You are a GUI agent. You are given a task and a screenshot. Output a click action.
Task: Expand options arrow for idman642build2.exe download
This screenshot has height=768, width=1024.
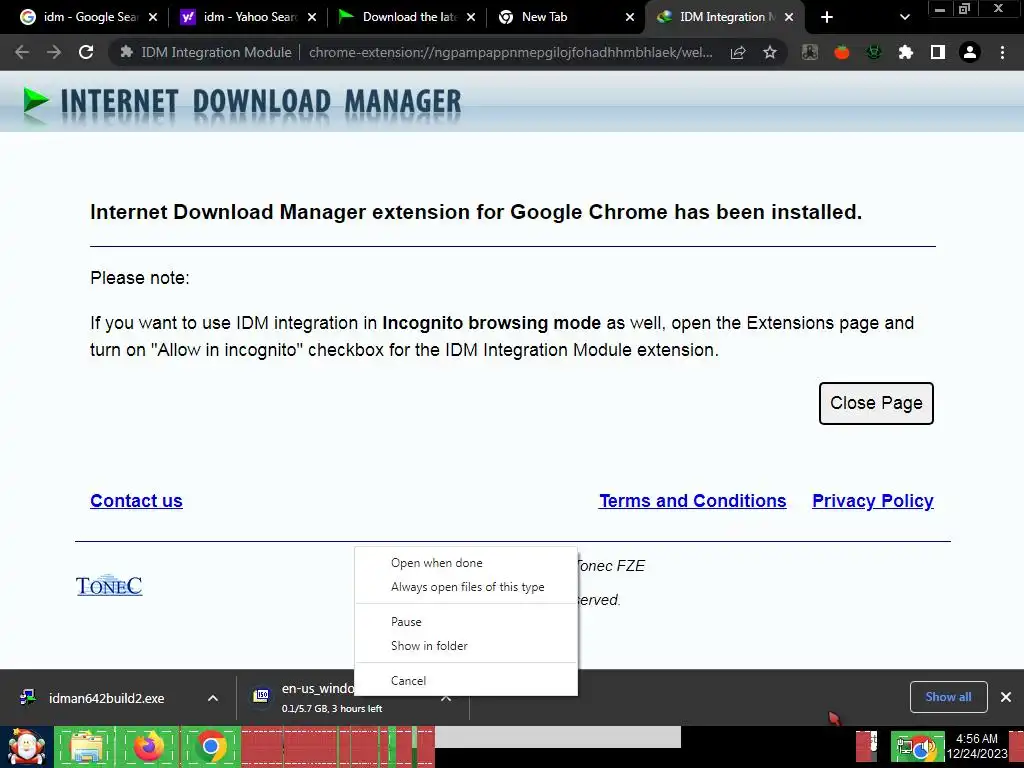[x=213, y=698]
